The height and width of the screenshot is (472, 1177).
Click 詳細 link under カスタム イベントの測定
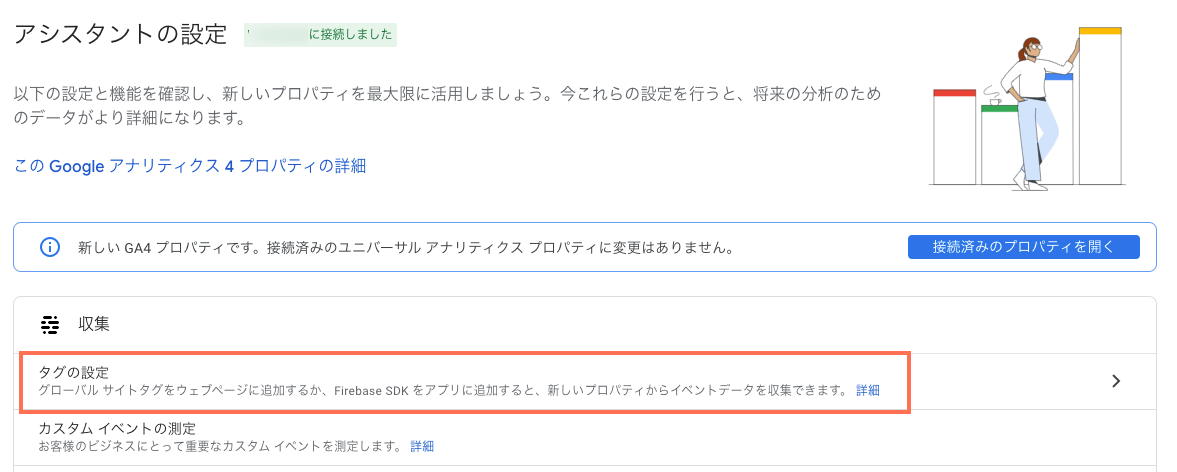pos(422,446)
